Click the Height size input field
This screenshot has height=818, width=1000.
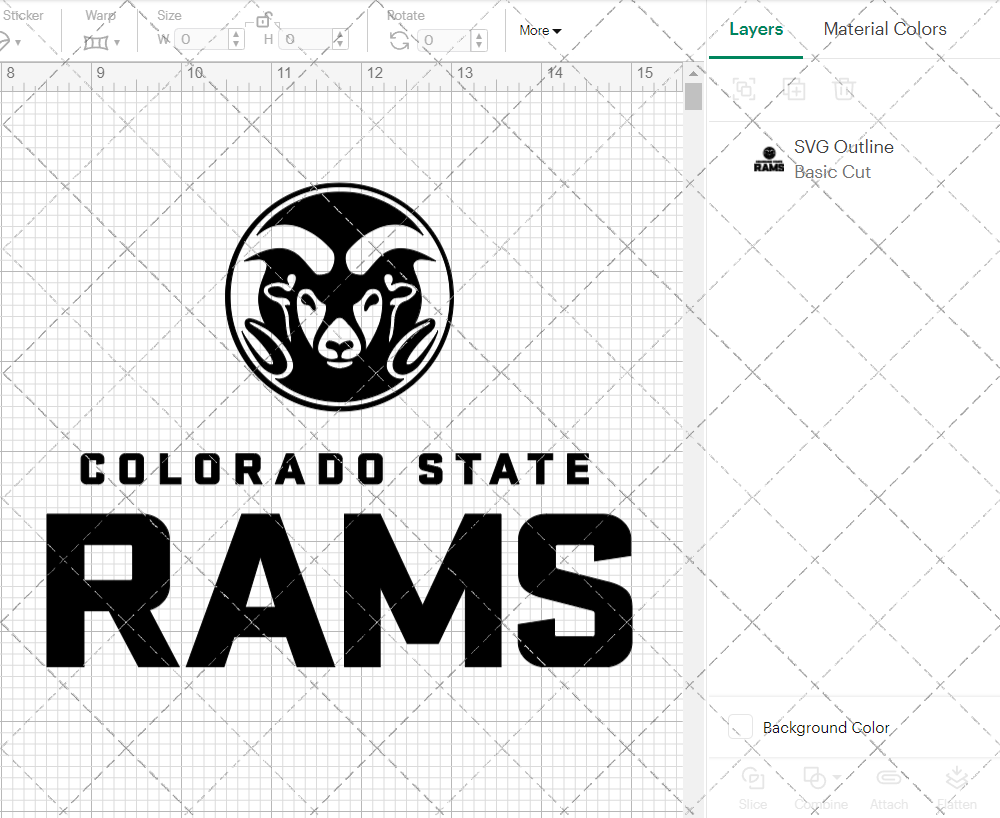[x=306, y=40]
